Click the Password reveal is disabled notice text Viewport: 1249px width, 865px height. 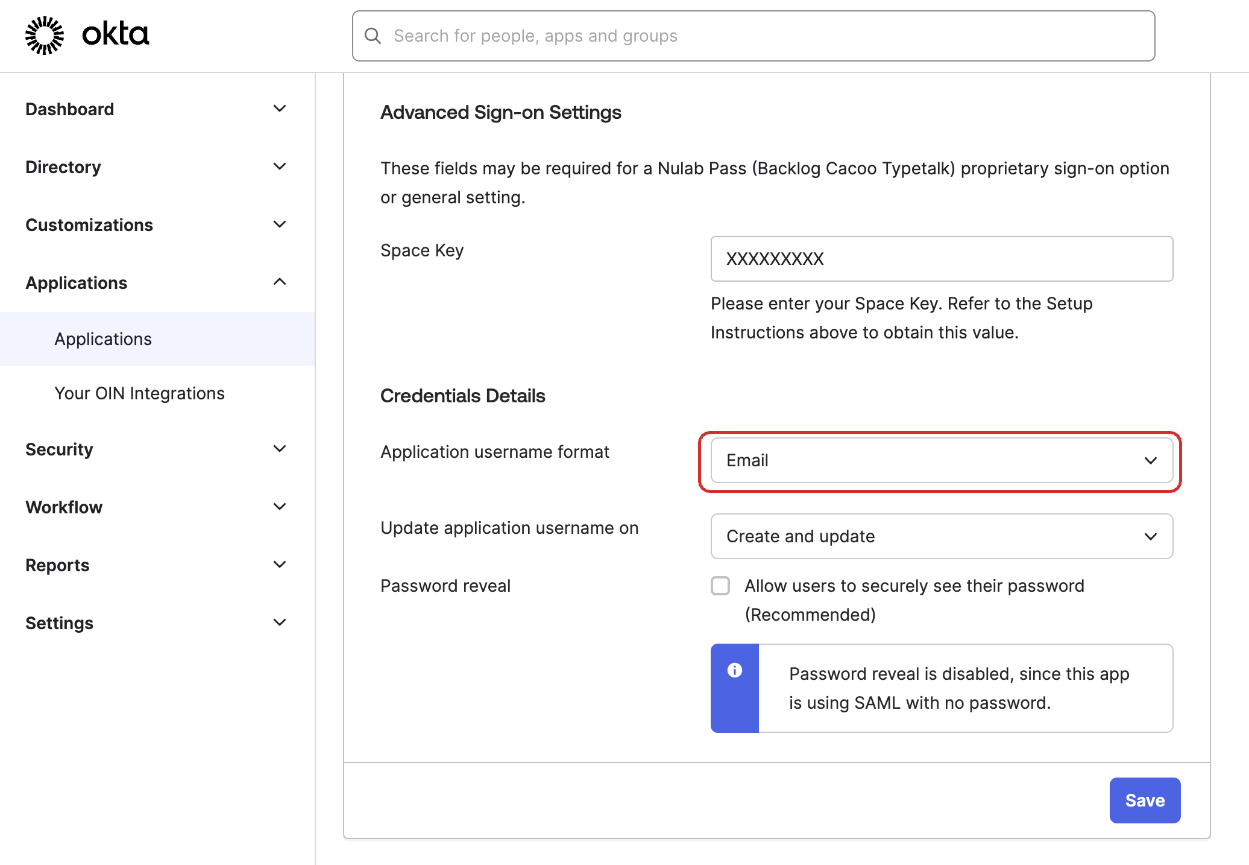(x=959, y=689)
